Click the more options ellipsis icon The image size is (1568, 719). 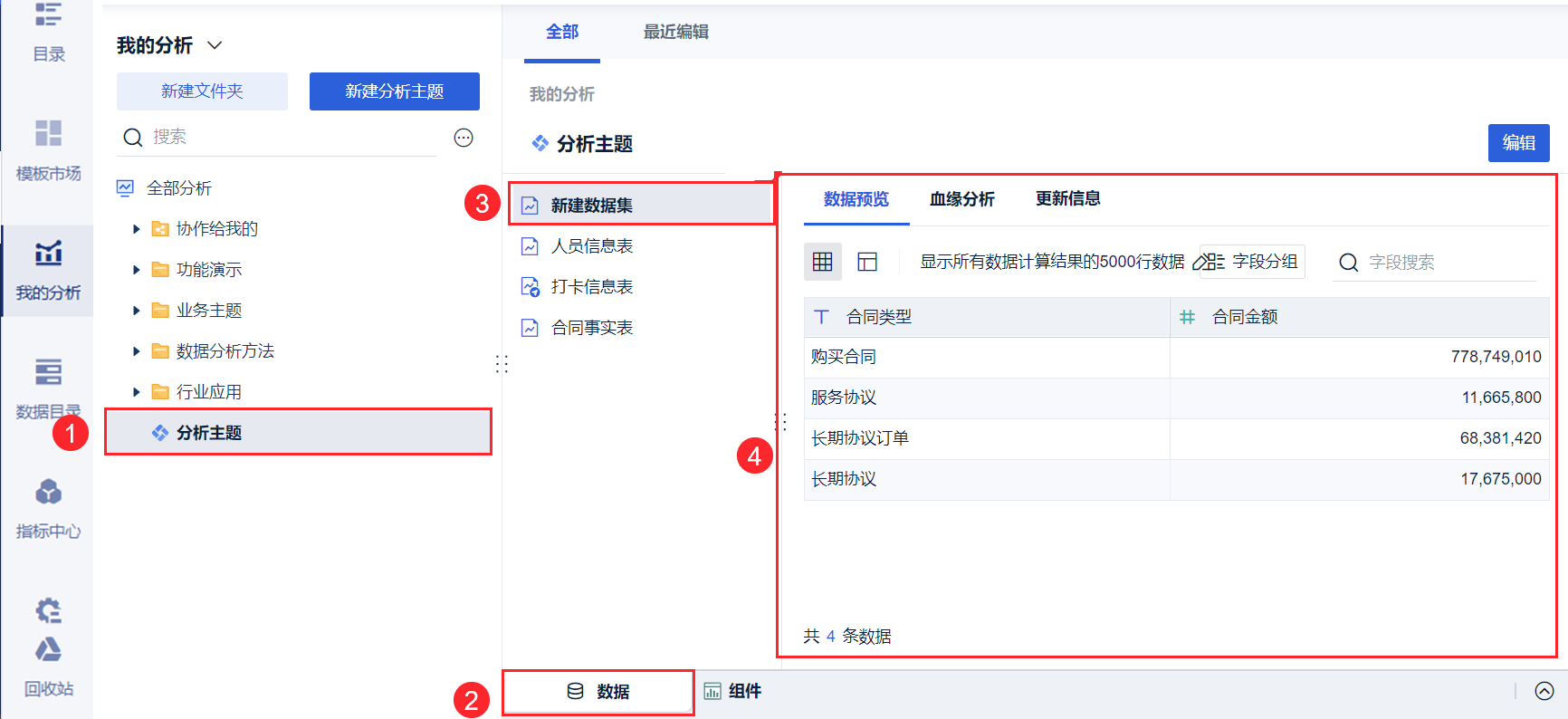(464, 138)
